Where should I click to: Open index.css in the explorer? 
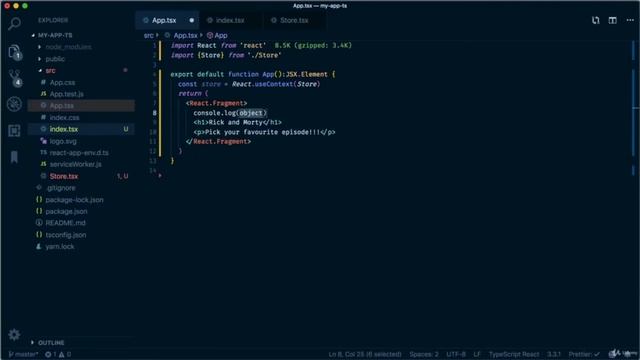64,118
